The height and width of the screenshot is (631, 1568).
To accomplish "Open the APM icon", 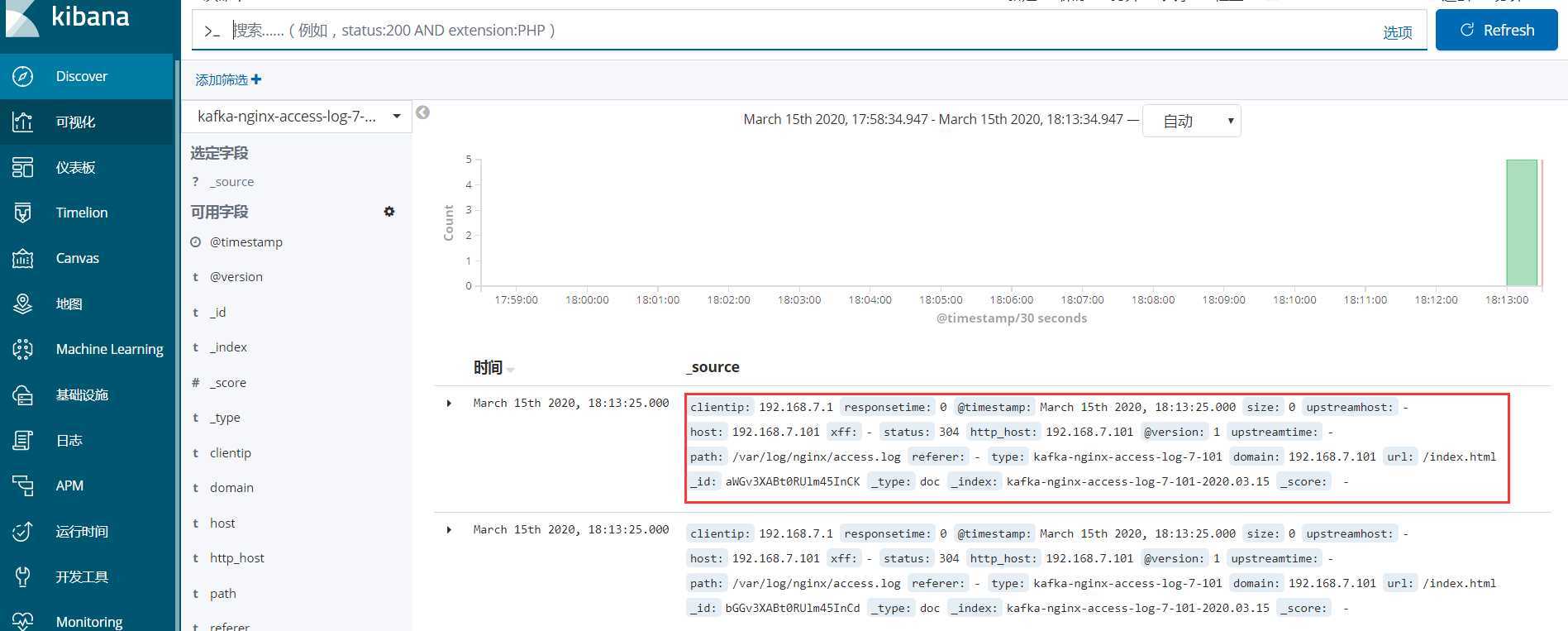I will click(23, 485).
